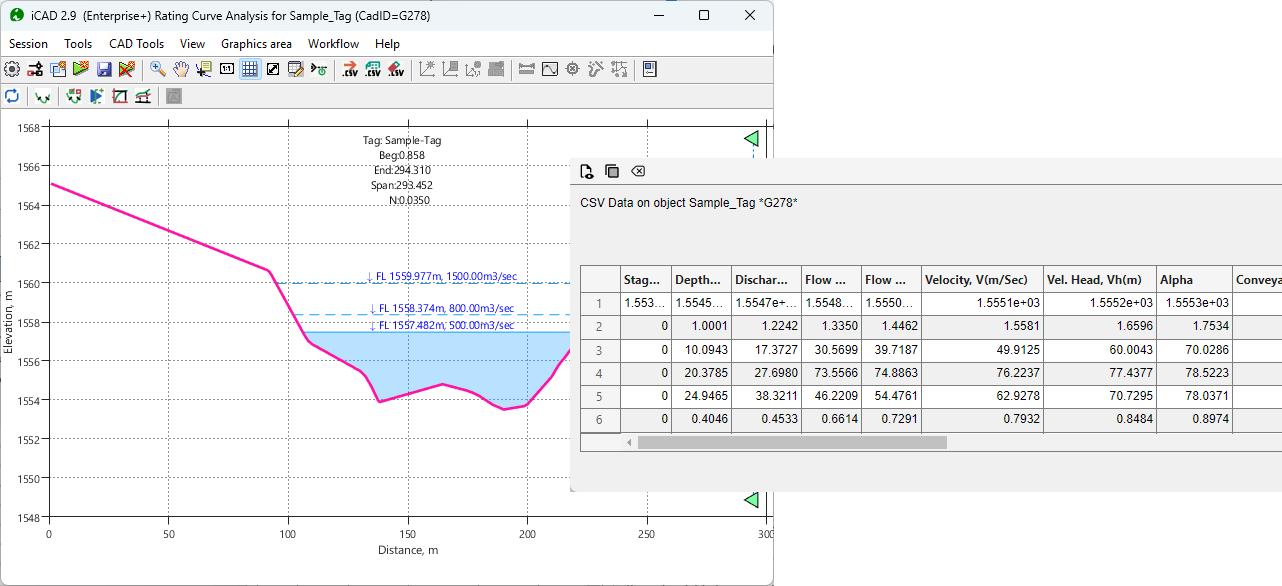Select the zoom magnifier tool
Screen dimensions: 1282x586
click(158, 69)
